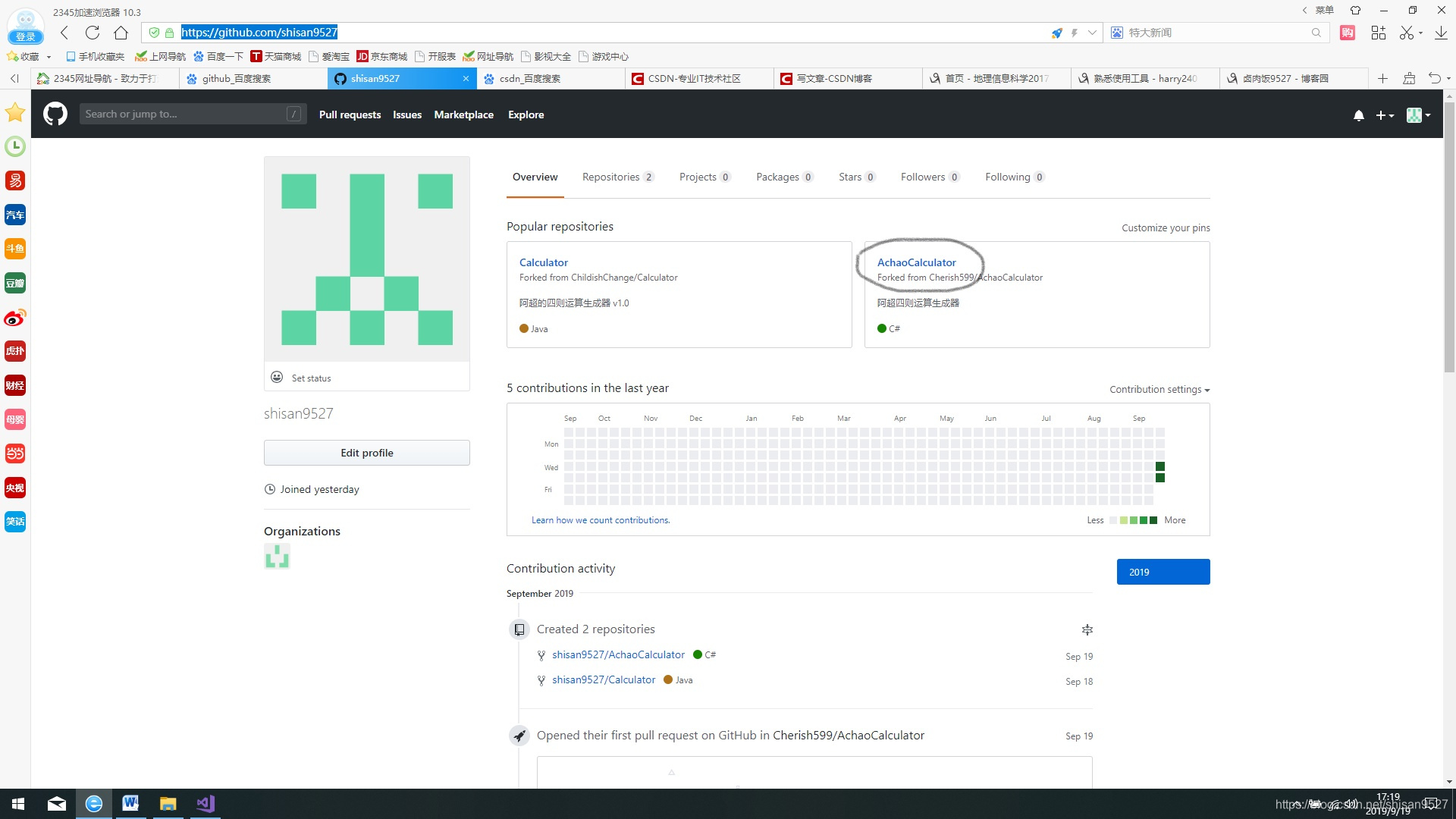
Task: Focus the GitHub search or jump to field
Action: [x=193, y=114]
